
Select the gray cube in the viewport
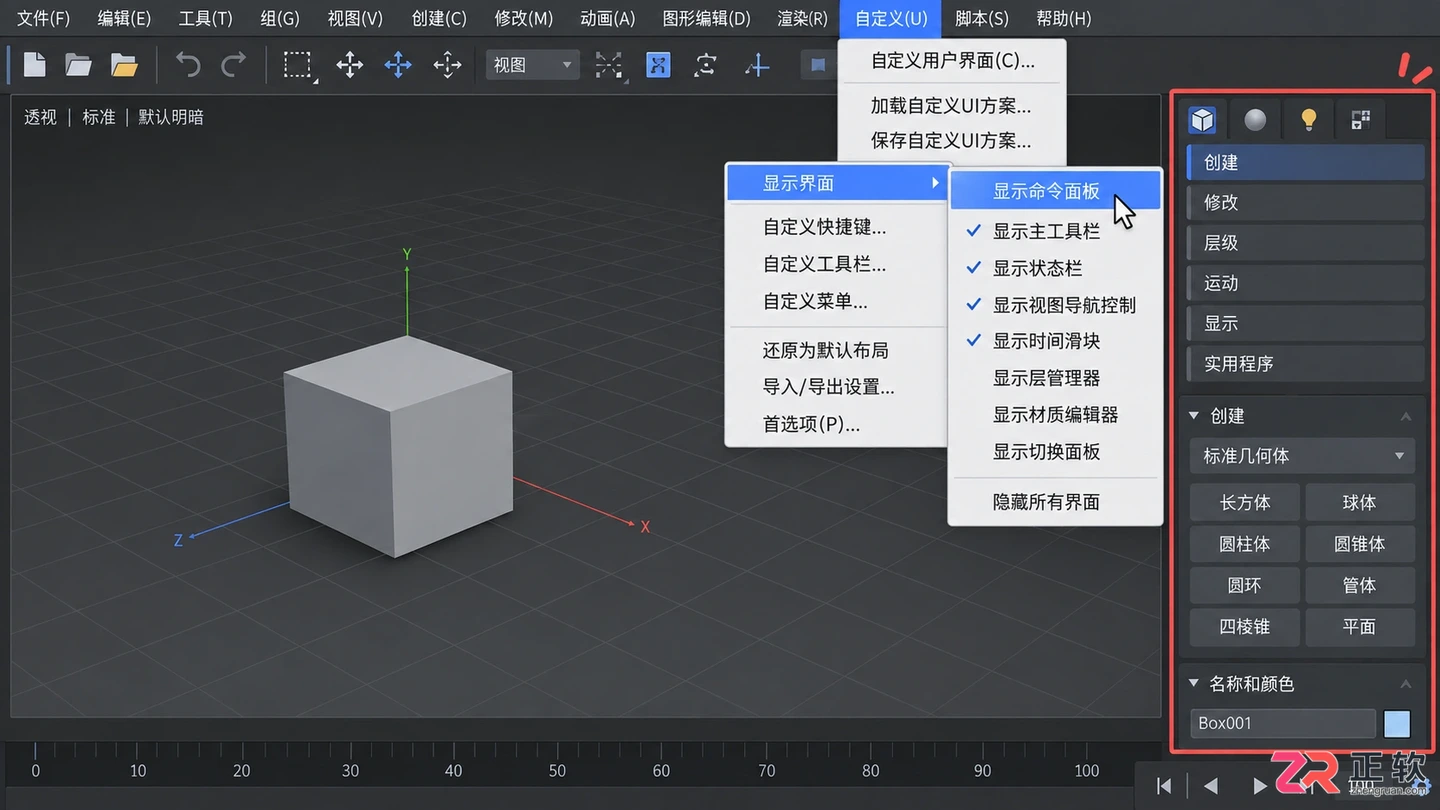coord(398,447)
